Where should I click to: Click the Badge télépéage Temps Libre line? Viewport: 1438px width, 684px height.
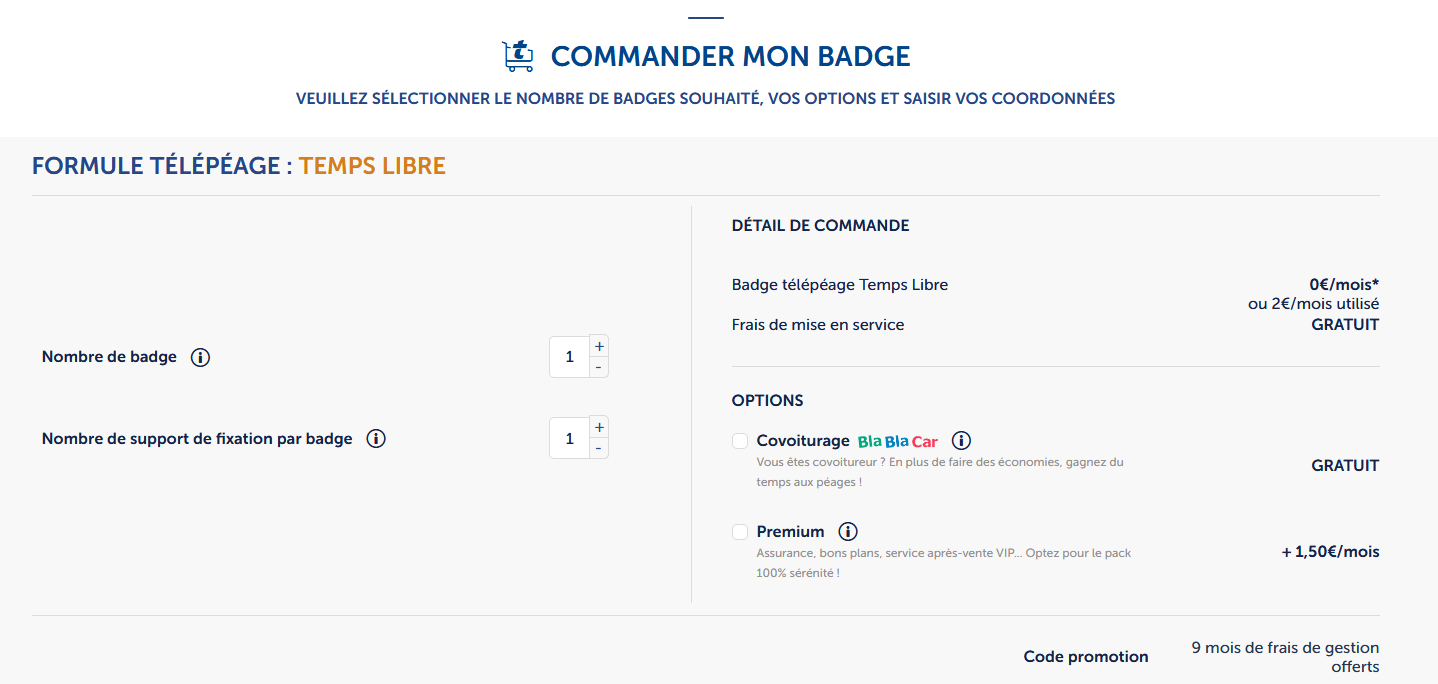pos(840,284)
